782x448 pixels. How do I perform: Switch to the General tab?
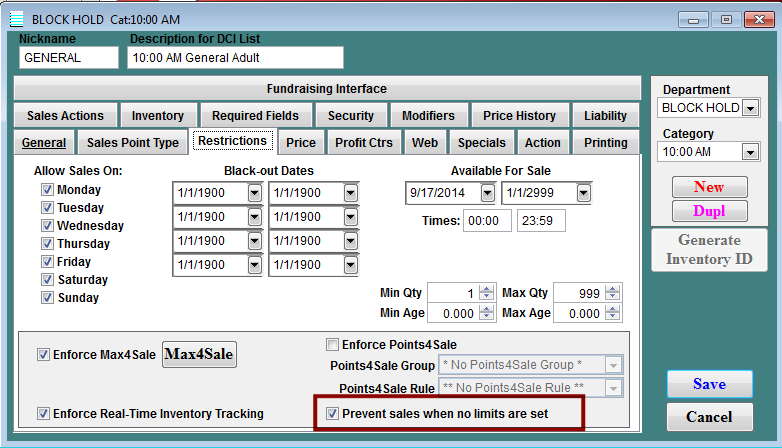click(44, 143)
